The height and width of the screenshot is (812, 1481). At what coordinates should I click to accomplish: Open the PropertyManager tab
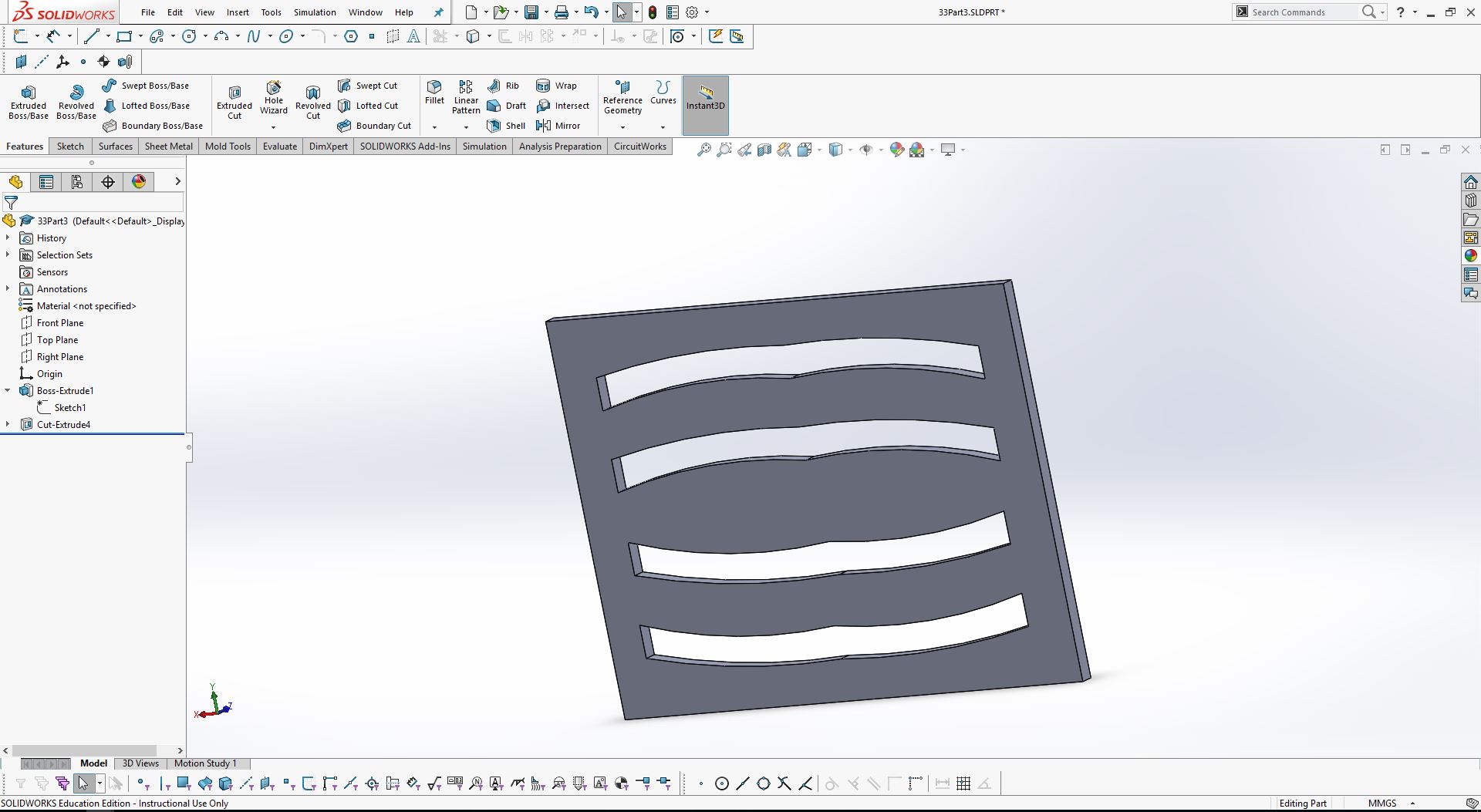pos(46,182)
